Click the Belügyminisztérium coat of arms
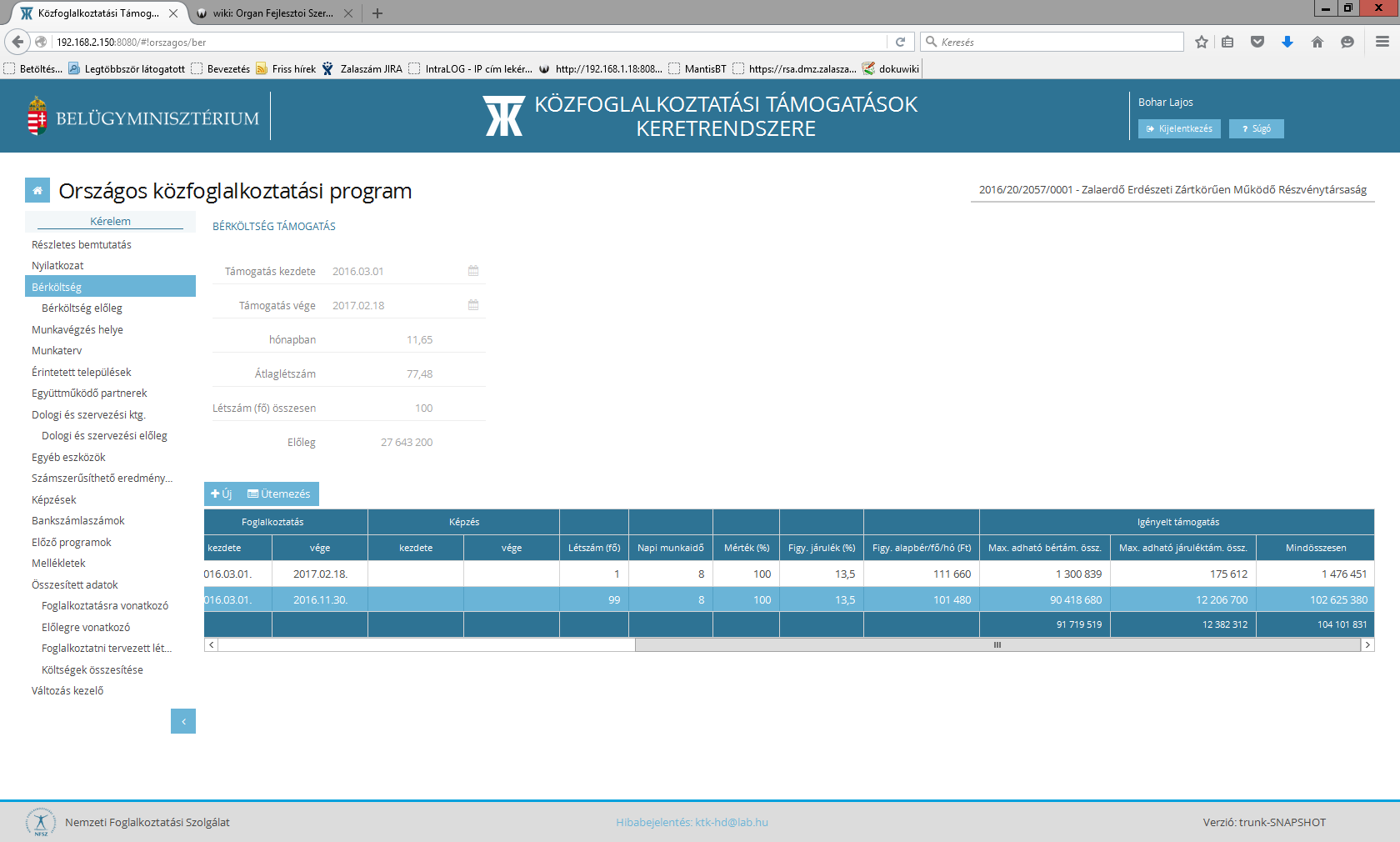Image resolution: width=1400 pixels, height=842 pixels. tap(37, 116)
